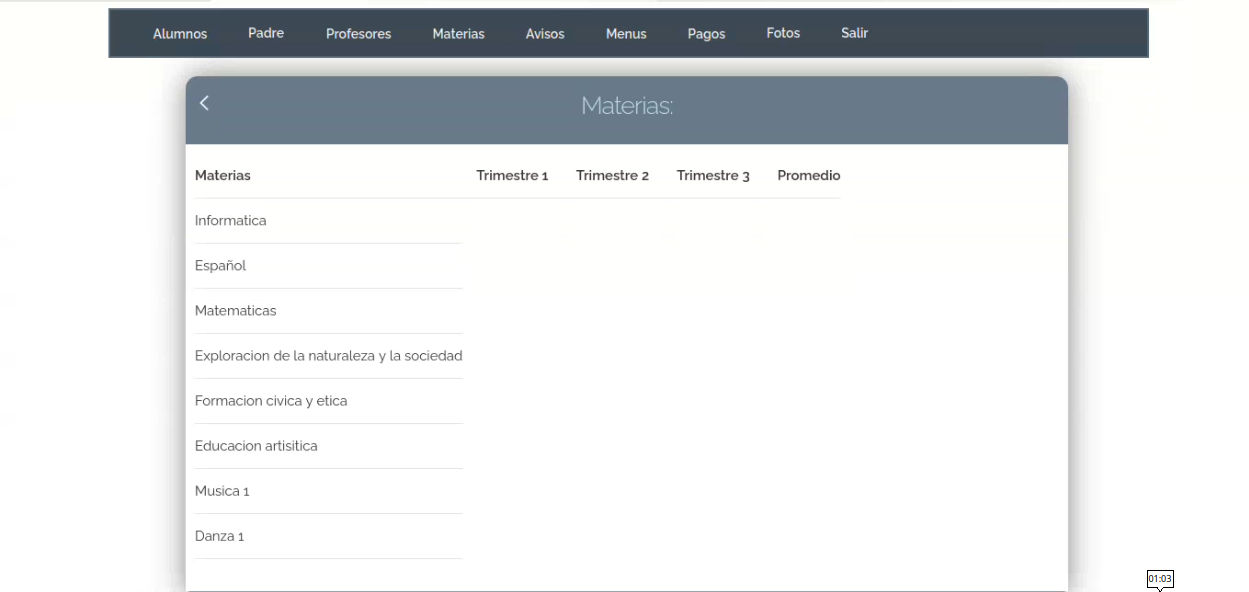1249x592 pixels.
Task: View the Fotos page
Action: point(783,33)
